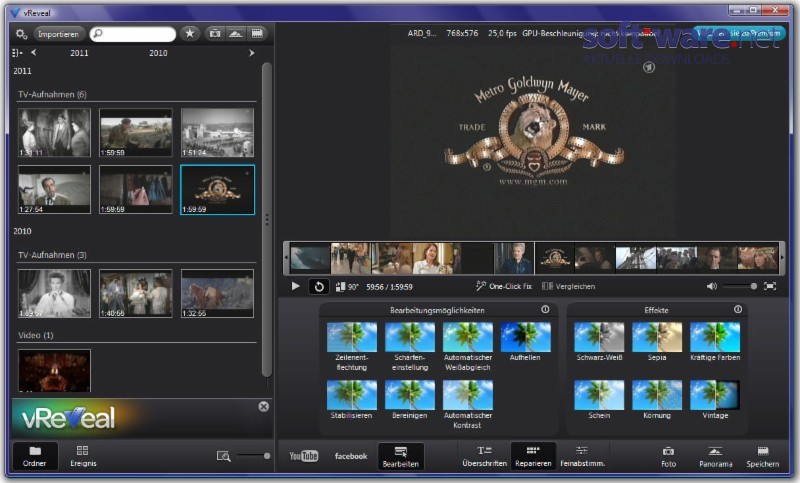Focus the library search field
The width and height of the screenshot is (800, 483).
click(133, 34)
